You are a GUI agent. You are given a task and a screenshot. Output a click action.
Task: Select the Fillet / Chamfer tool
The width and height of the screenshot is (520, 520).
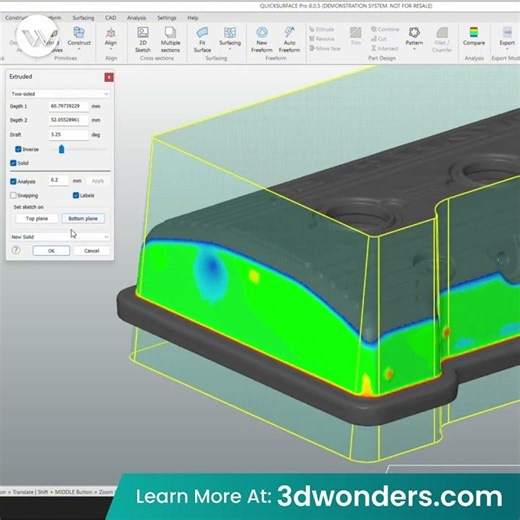(442, 39)
